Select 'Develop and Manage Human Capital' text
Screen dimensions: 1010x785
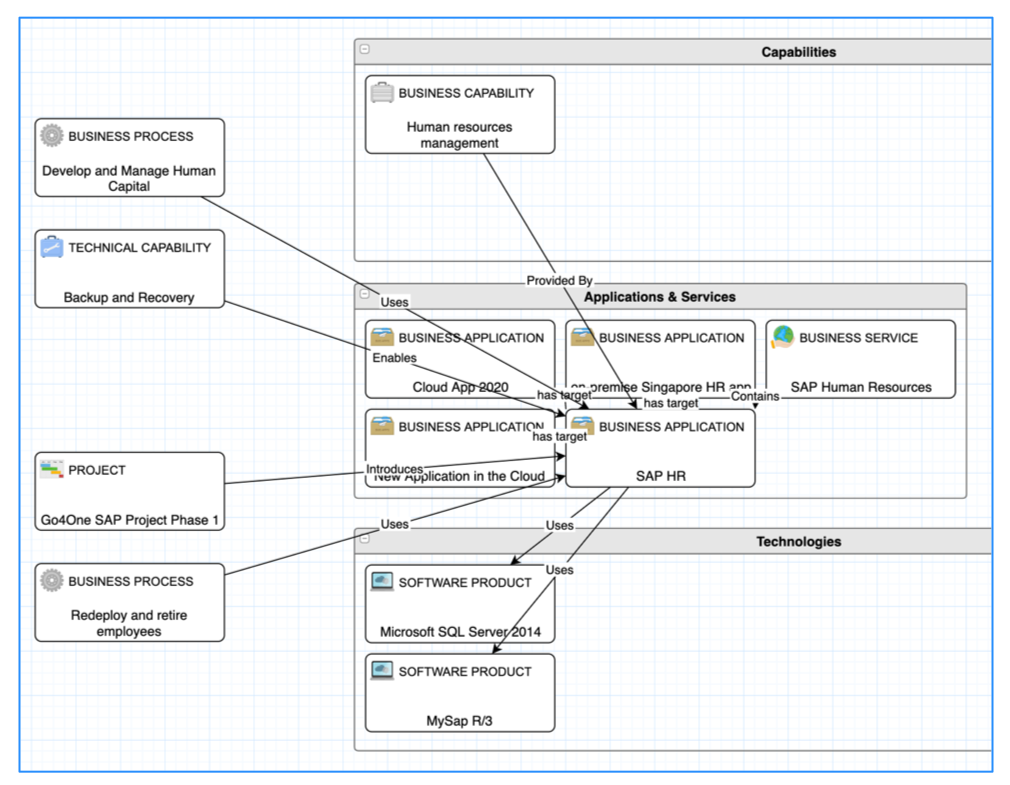129,178
